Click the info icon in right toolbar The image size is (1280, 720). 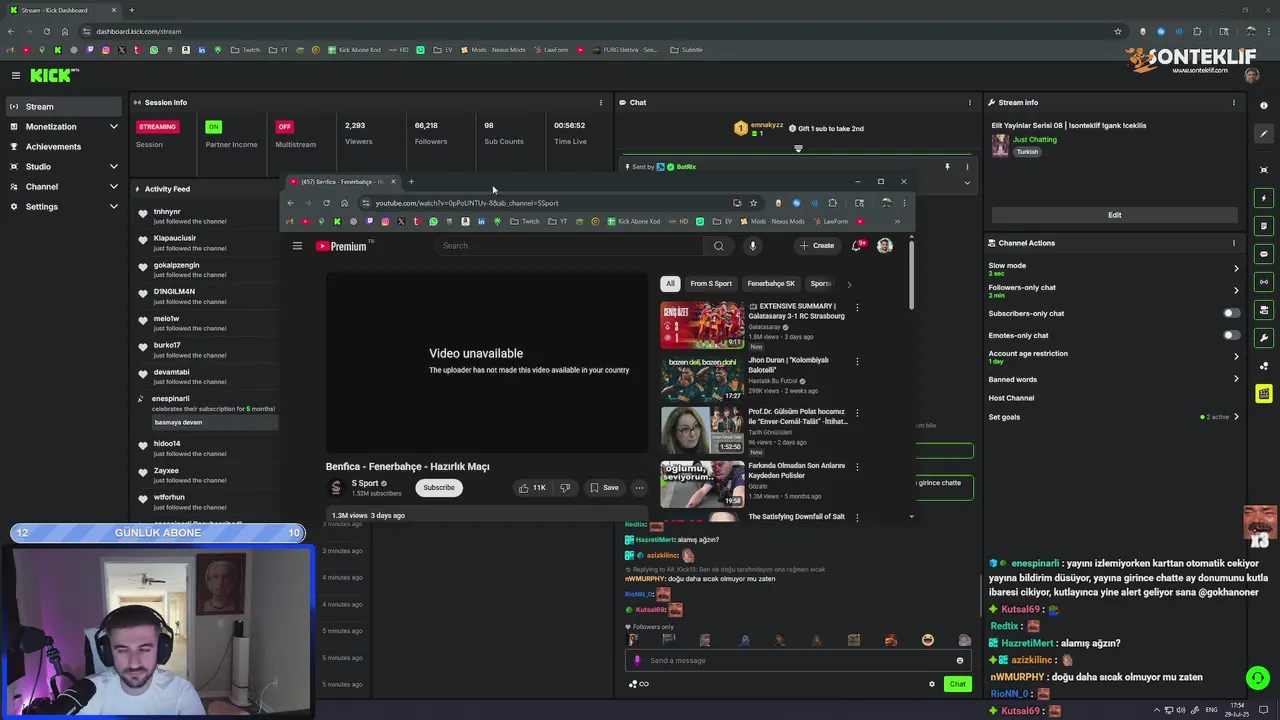coord(1264,106)
